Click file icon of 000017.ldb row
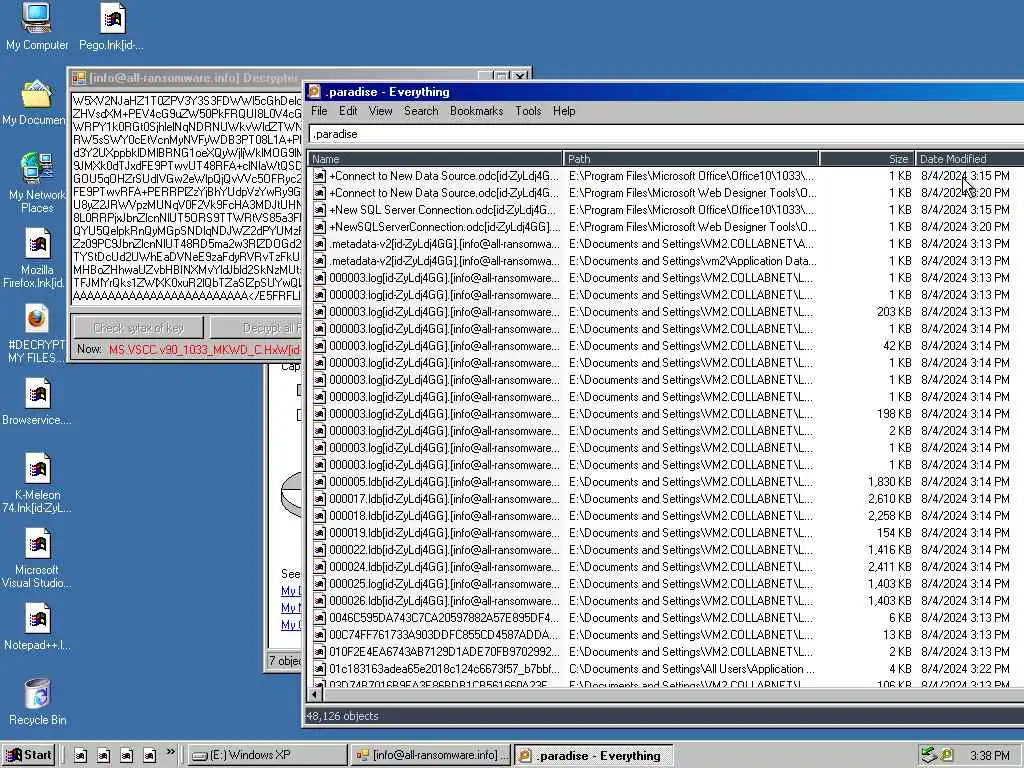Viewport: 1024px width, 768px height. (319, 499)
